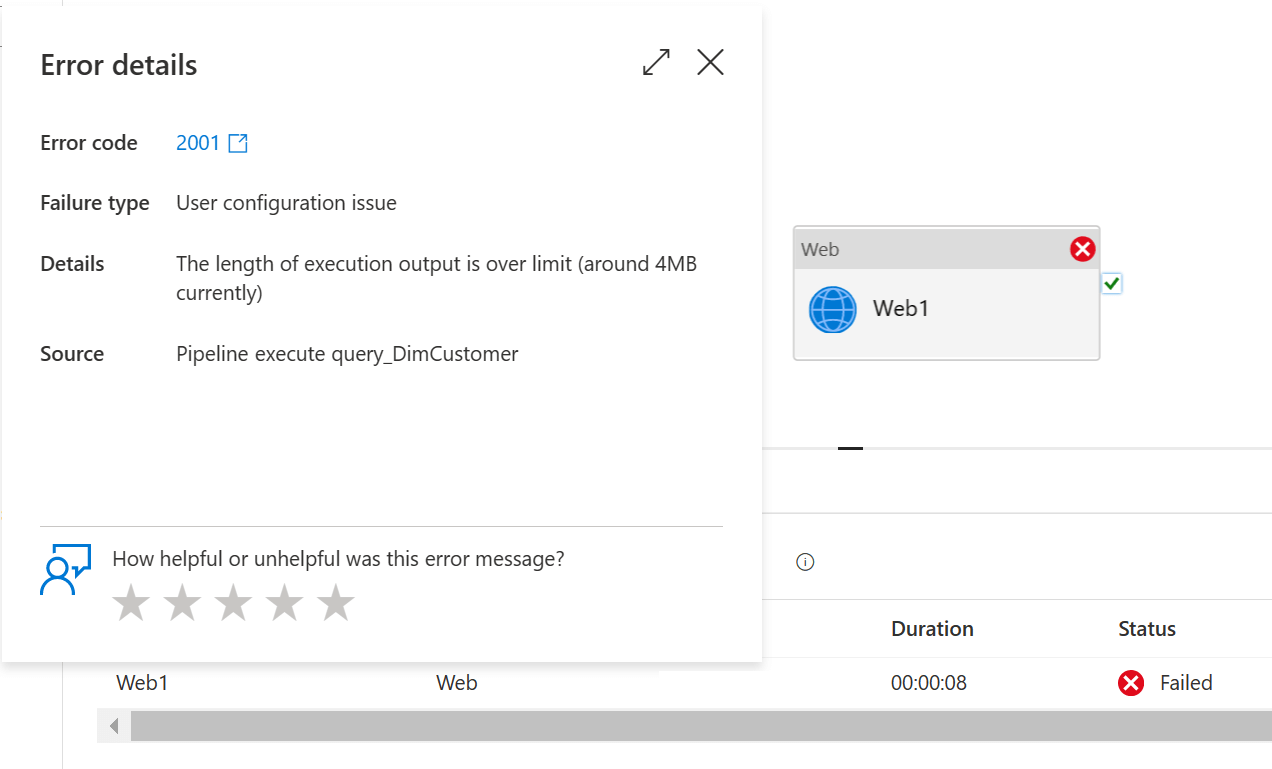Click the feedback person icon
The width and height of the screenshot is (1272, 769).
pos(65,569)
